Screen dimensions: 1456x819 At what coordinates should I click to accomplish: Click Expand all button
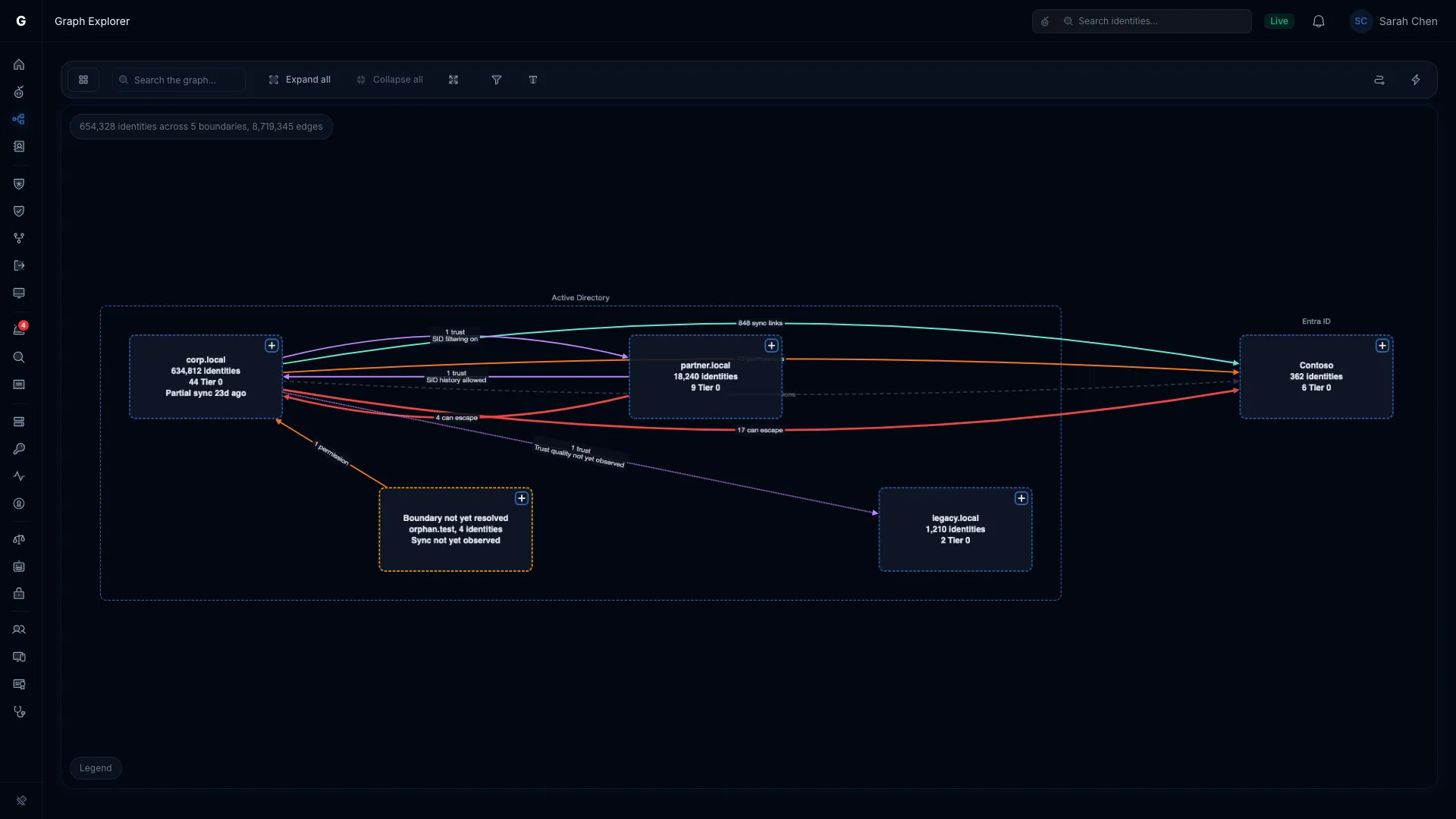pyautogui.click(x=300, y=80)
